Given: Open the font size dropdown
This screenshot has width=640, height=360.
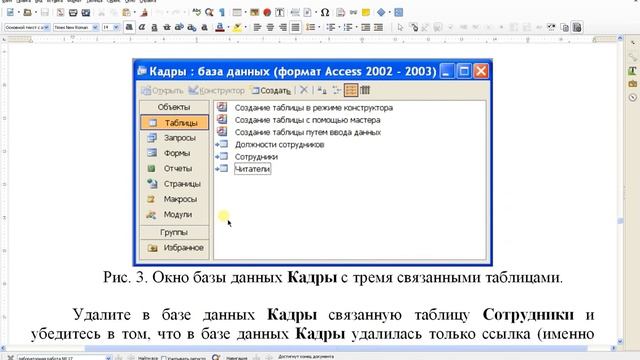Looking at the screenshot, I should (116, 27).
